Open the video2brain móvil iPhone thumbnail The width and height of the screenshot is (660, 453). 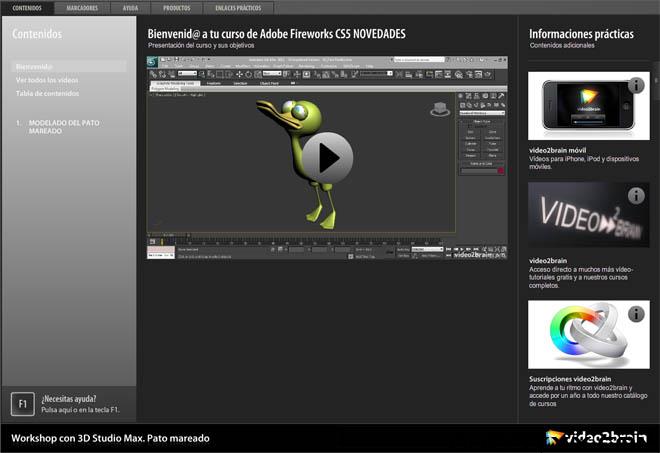point(589,106)
